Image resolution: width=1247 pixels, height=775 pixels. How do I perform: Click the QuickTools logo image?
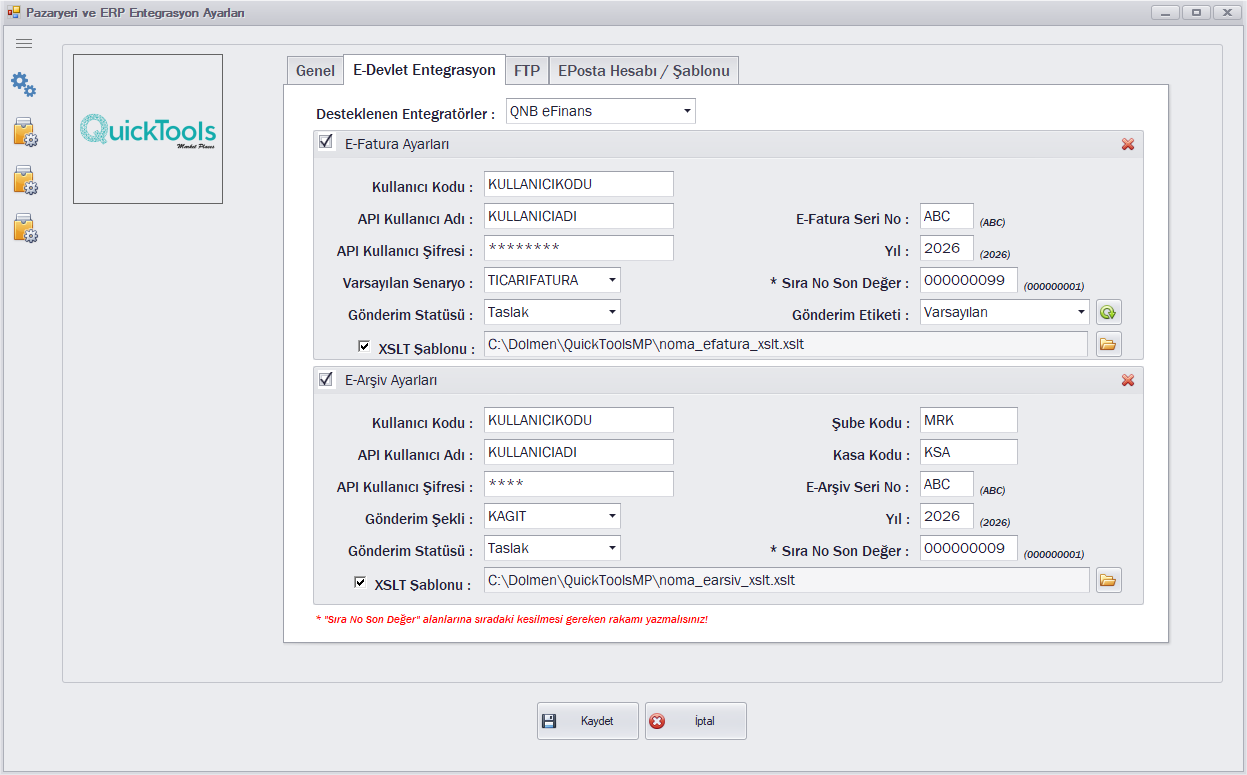click(x=148, y=129)
